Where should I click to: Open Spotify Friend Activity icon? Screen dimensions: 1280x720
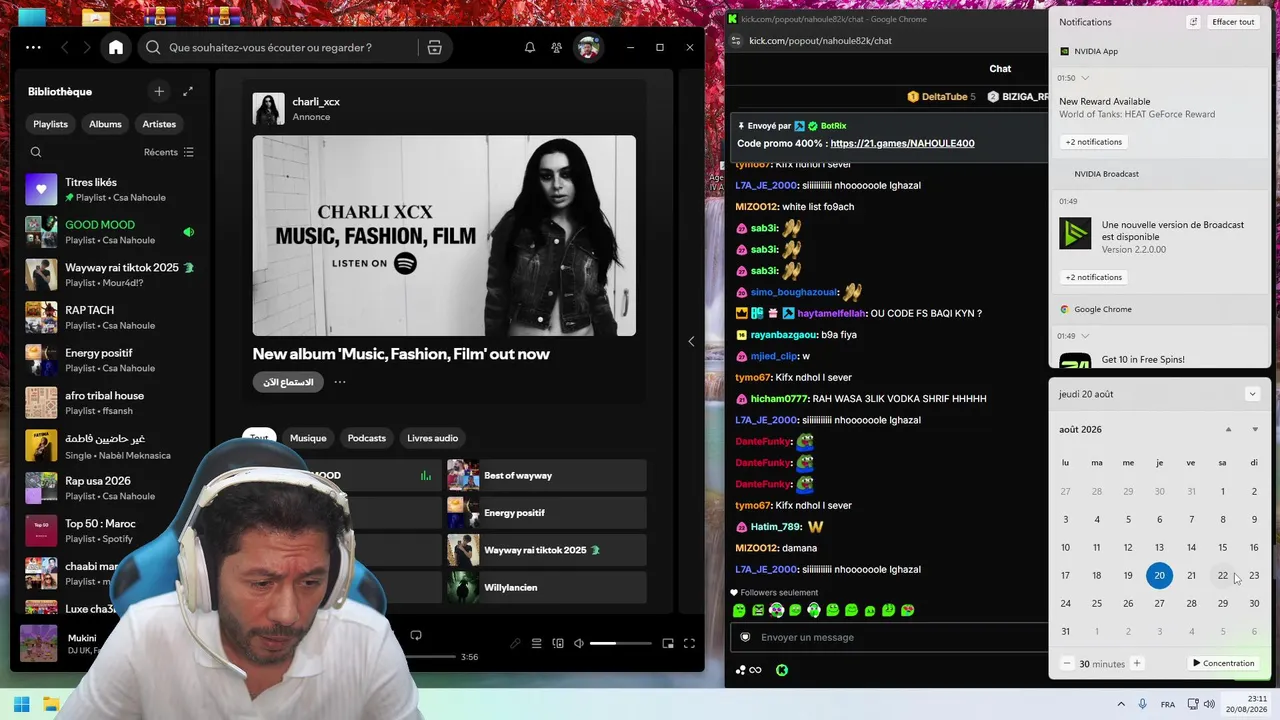pyautogui.click(x=556, y=47)
